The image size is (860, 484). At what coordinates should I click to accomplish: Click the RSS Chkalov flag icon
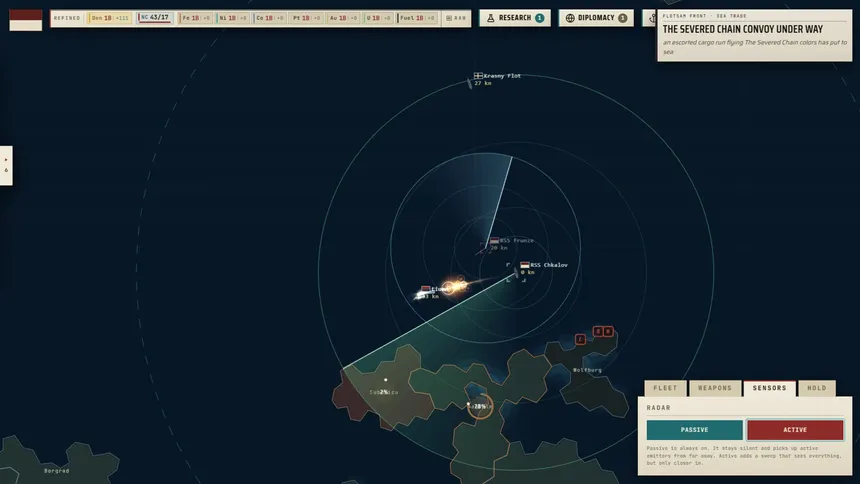point(525,265)
